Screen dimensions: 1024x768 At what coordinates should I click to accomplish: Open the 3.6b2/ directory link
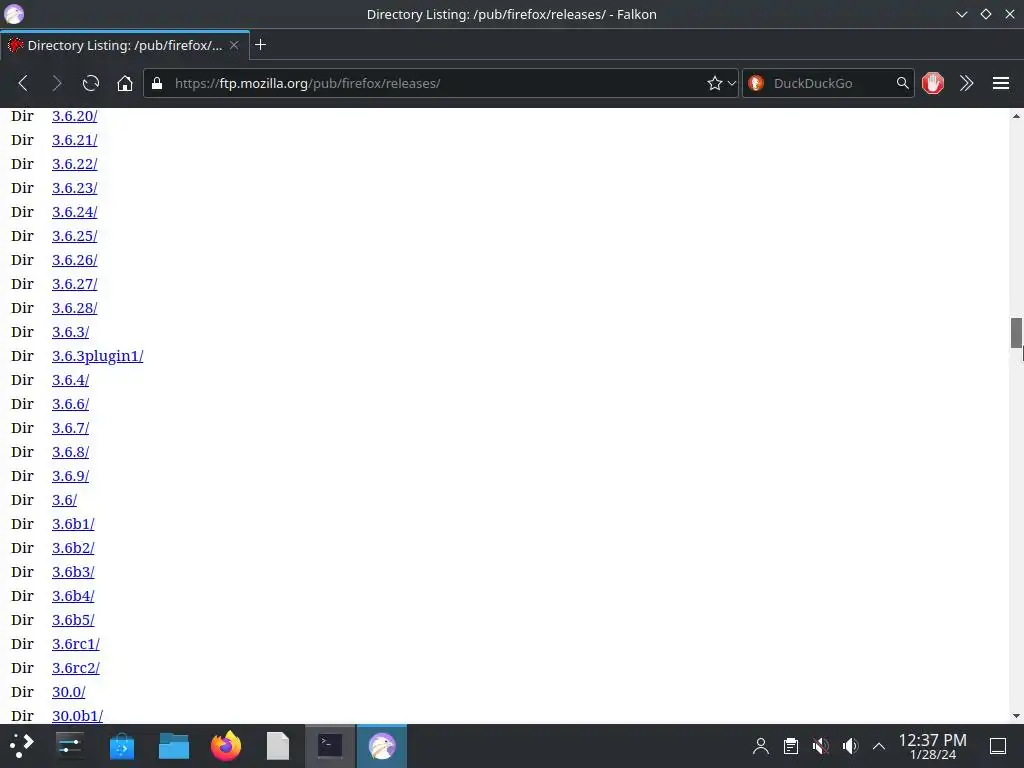pyautogui.click(x=73, y=548)
